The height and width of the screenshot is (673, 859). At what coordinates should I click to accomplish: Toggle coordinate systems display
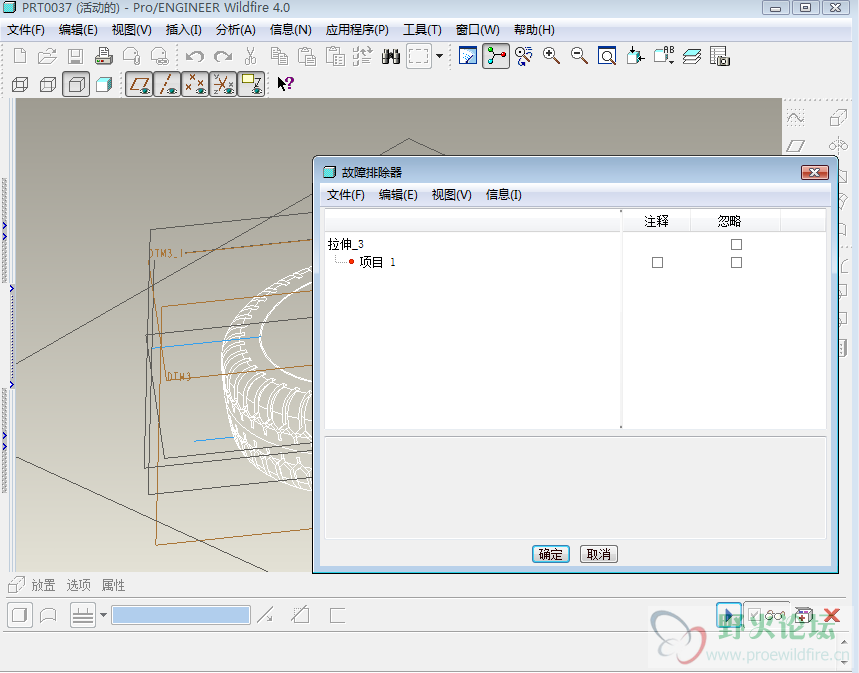click(x=224, y=84)
